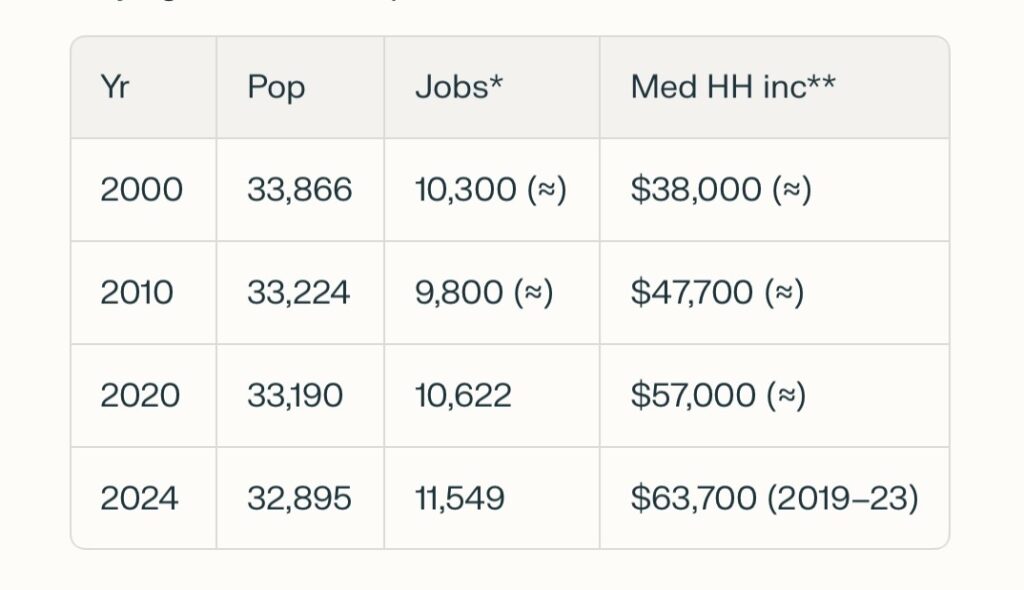Click the 2020 year cell
Viewport: 1024px width, 590px height.
click(x=140, y=396)
